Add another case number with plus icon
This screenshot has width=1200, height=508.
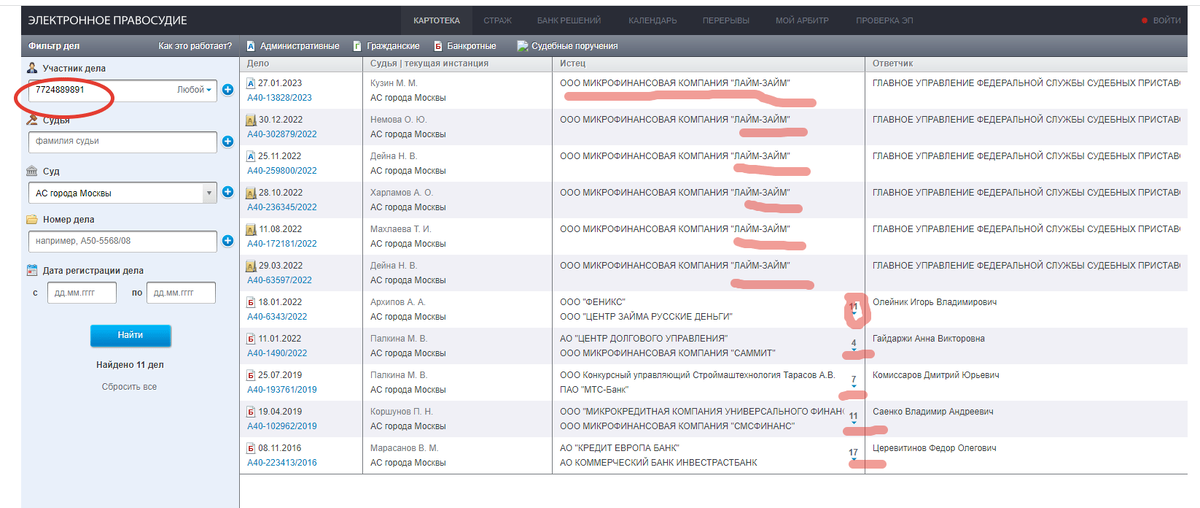(228, 241)
